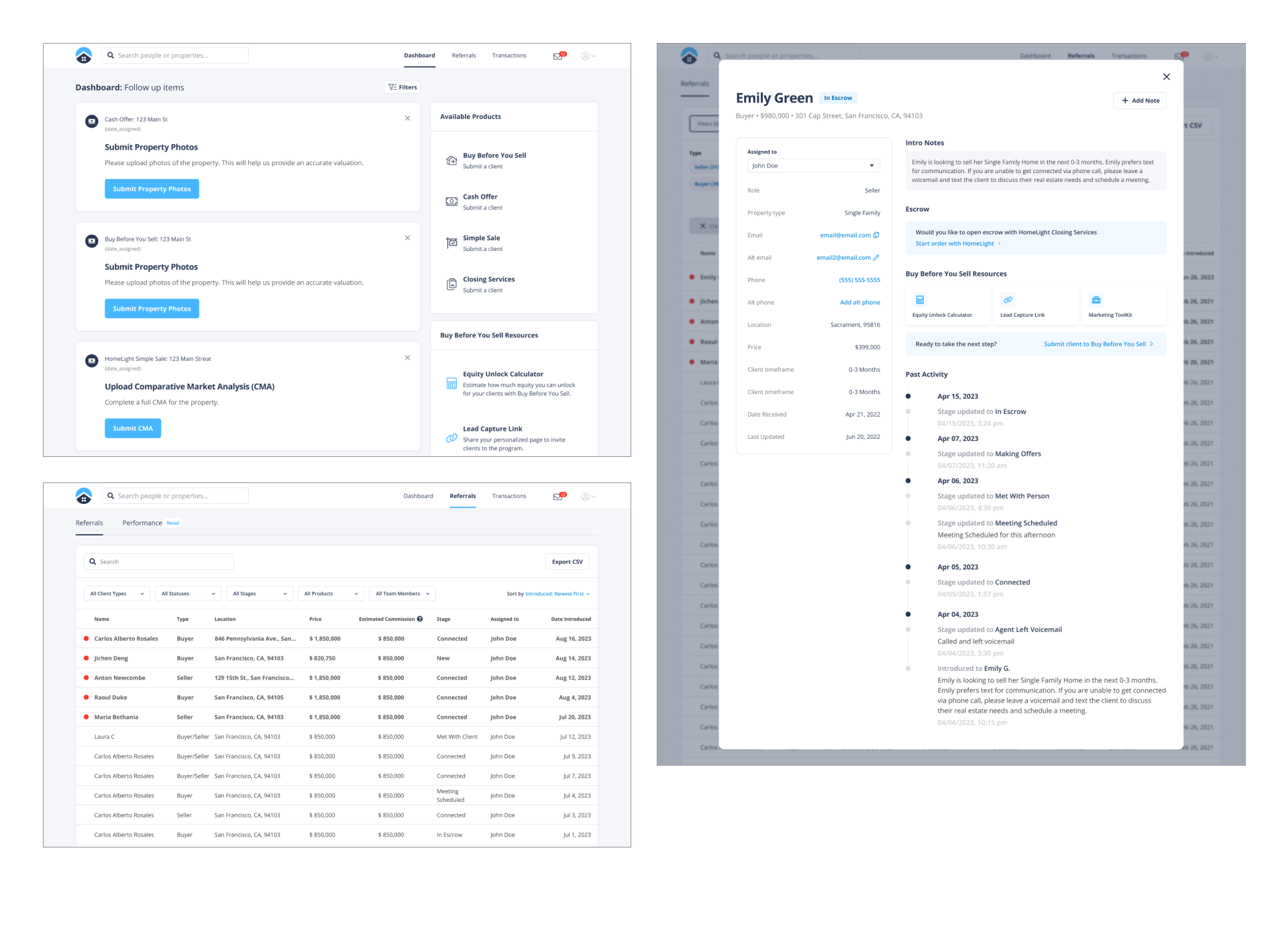Click the Lead Capture Link icon in modal
Screen dimensions: 1288x928
pyautogui.click(x=1008, y=300)
